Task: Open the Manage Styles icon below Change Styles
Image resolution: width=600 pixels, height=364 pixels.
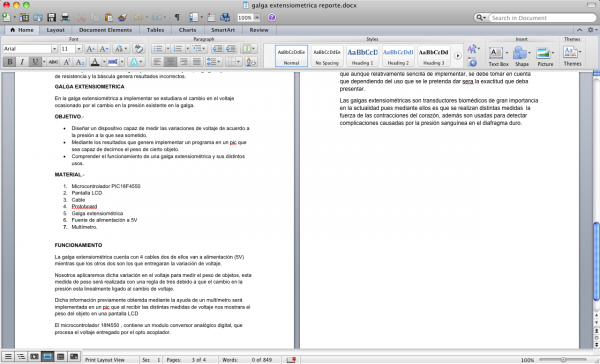Action: [x=473, y=63]
